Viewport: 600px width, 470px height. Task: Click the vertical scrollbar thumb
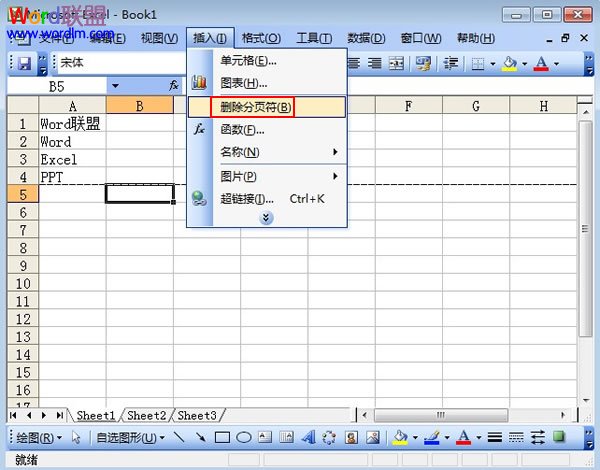coord(585,229)
